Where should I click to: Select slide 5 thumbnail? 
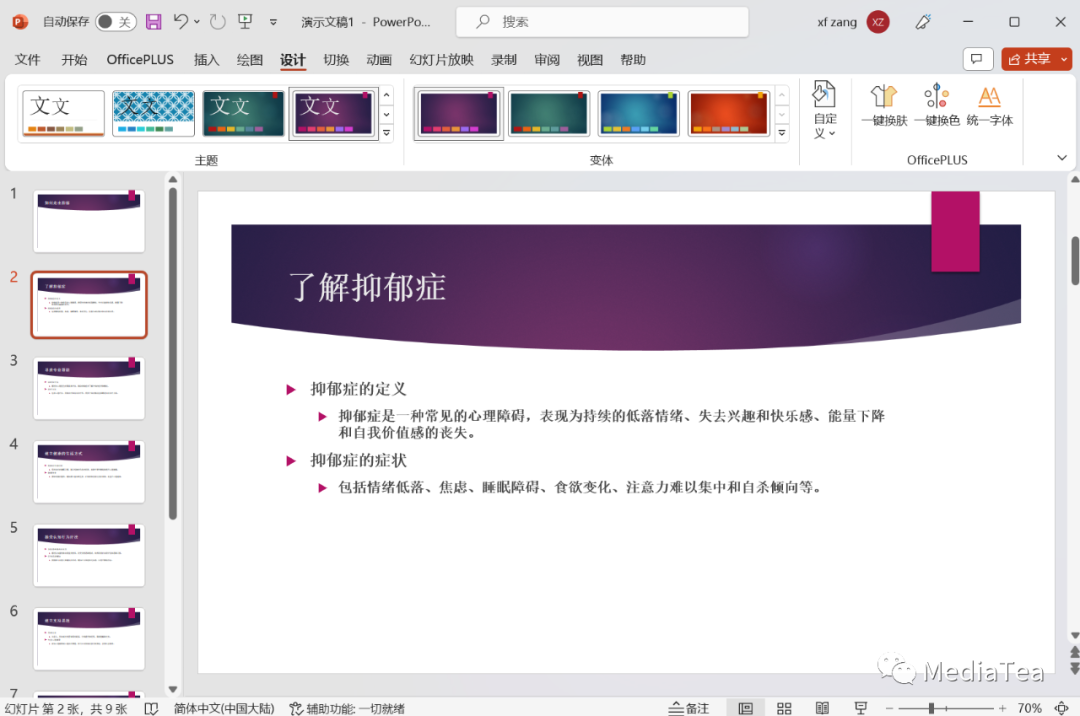click(90, 556)
